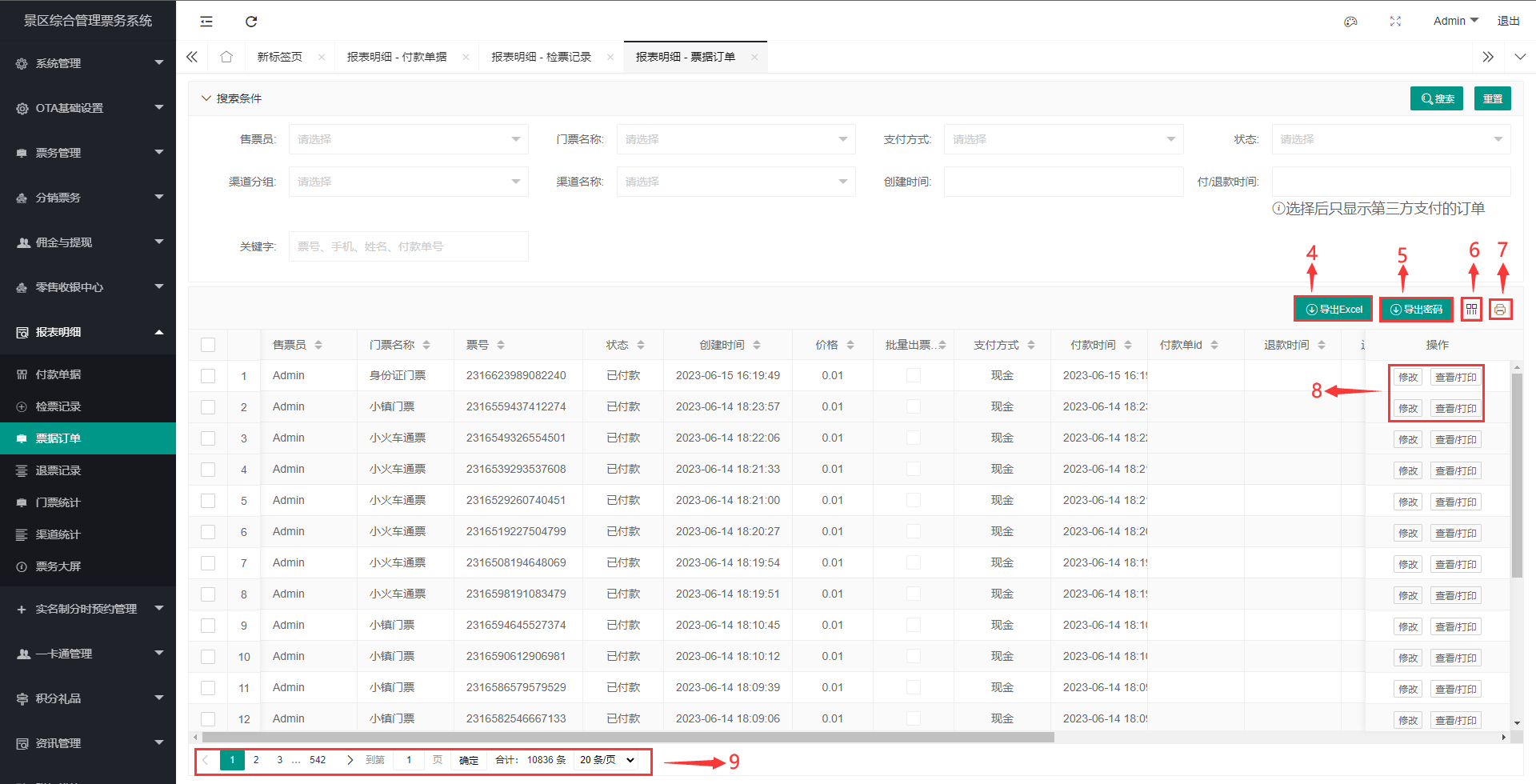Expand 票务管理 sidebar menu
Screen dimensions: 1536x784
88,153
